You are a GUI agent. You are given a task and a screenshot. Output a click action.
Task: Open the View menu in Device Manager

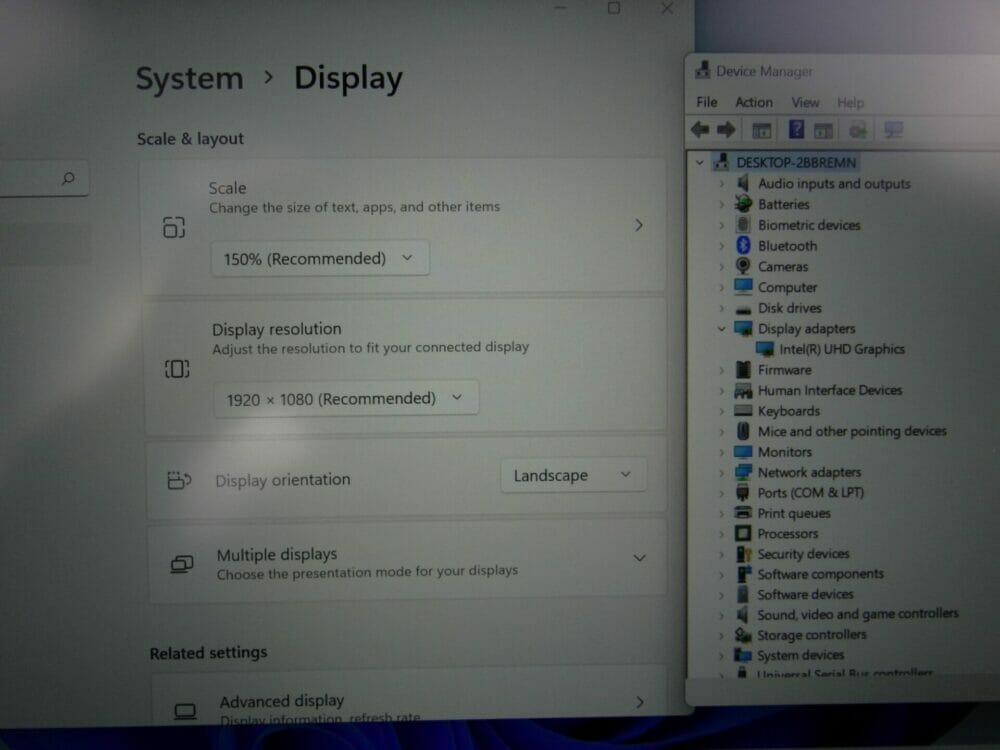[x=805, y=102]
